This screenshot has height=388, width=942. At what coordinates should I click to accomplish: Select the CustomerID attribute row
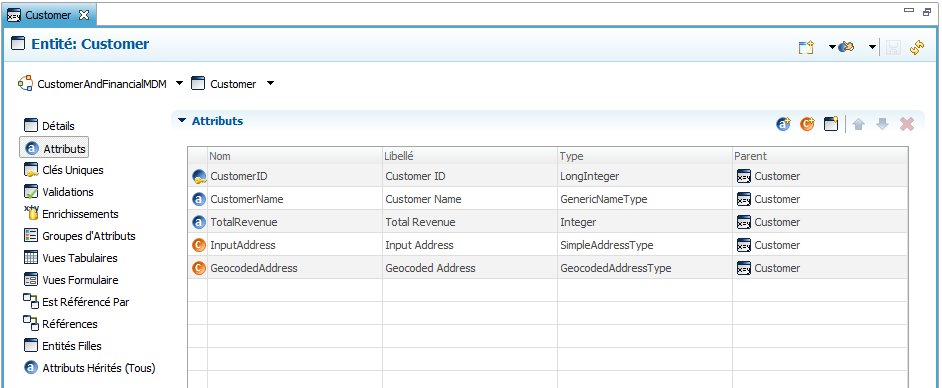[x=548, y=176]
